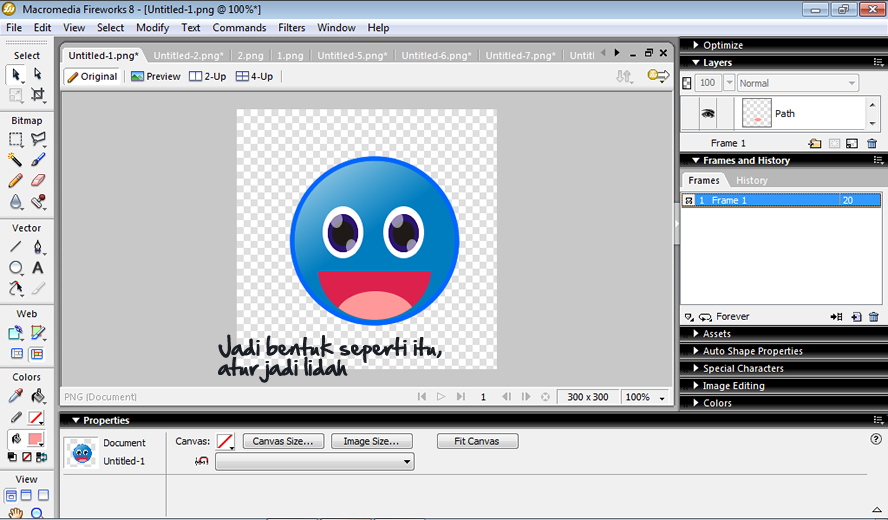Select the Magic Wand tool
888x520 pixels.
click(x=16, y=160)
